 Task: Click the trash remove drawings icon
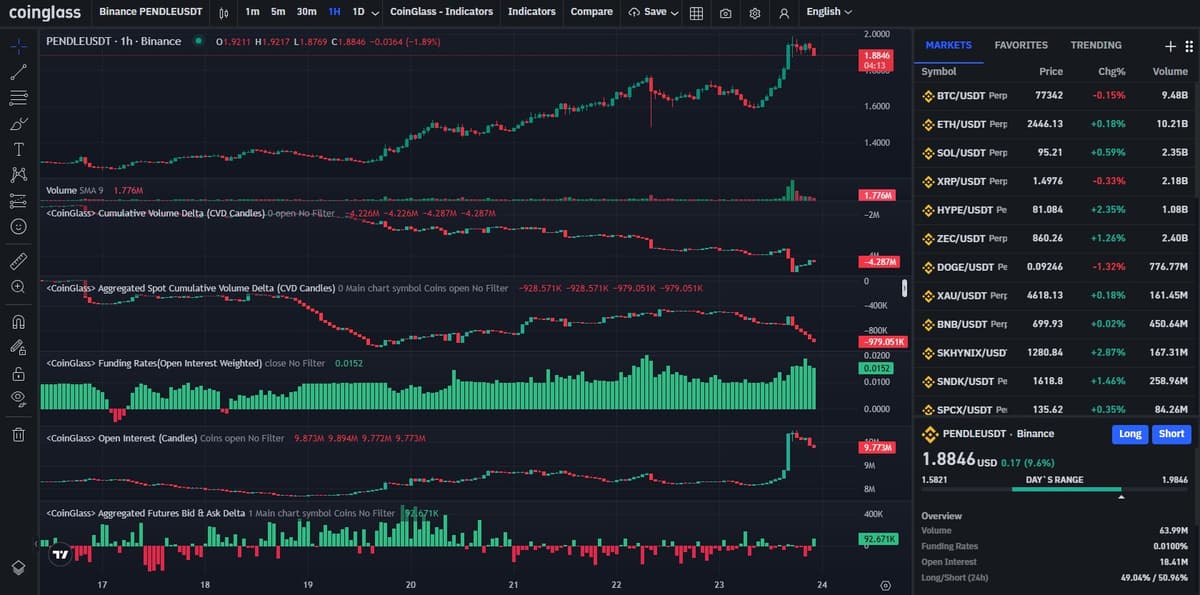pyautogui.click(x=18, y=434)
